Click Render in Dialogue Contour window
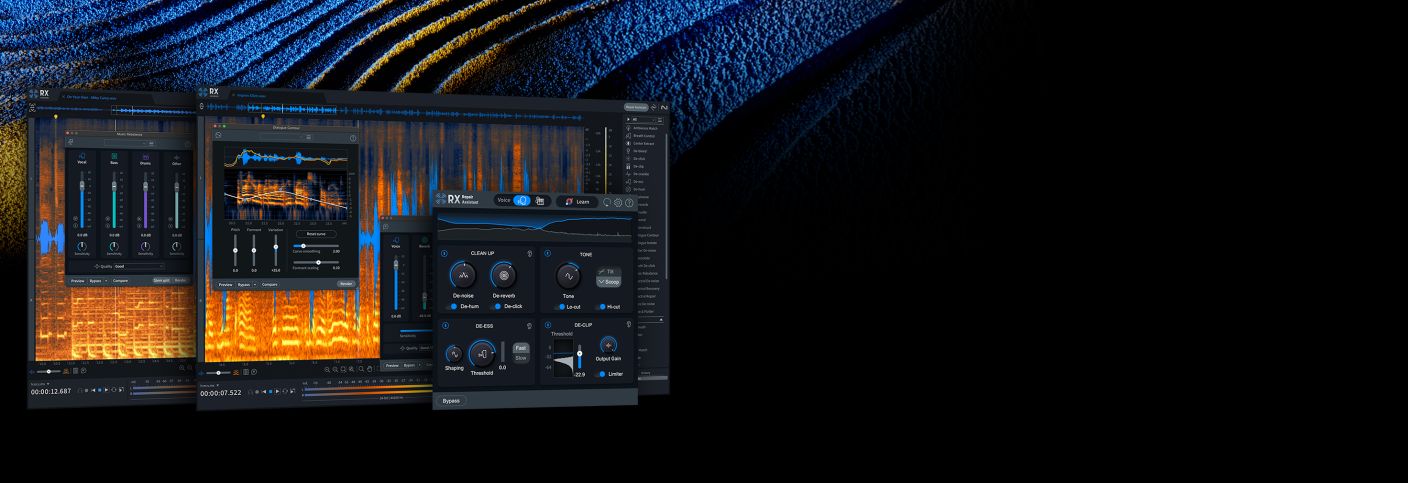 [346, 284]
